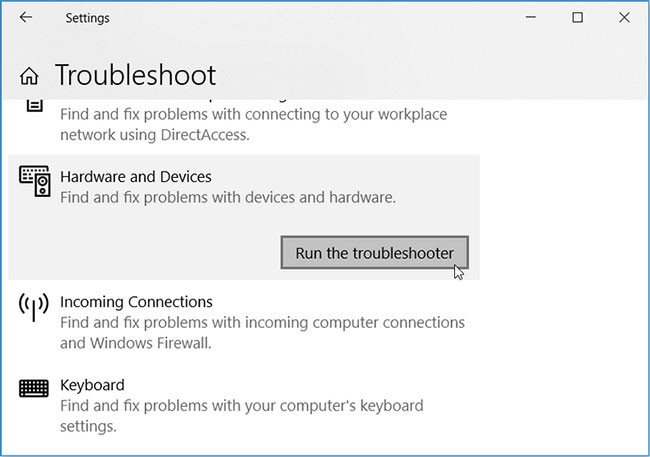This screenshot has width=650, height=457.
Task: Minimize the Settings window
Action: (x=530, y=18)
